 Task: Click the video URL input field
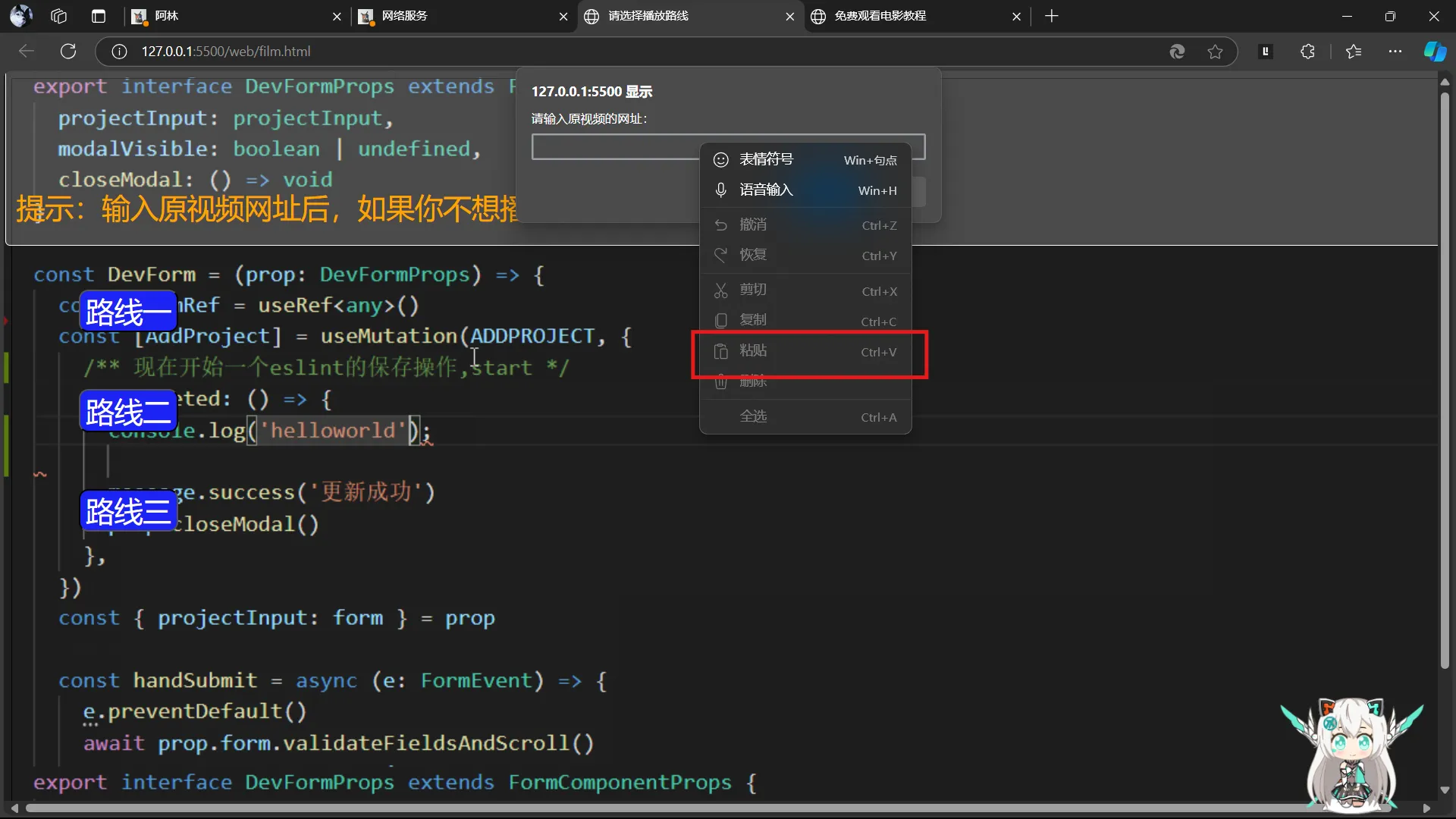tap(614, 147)
